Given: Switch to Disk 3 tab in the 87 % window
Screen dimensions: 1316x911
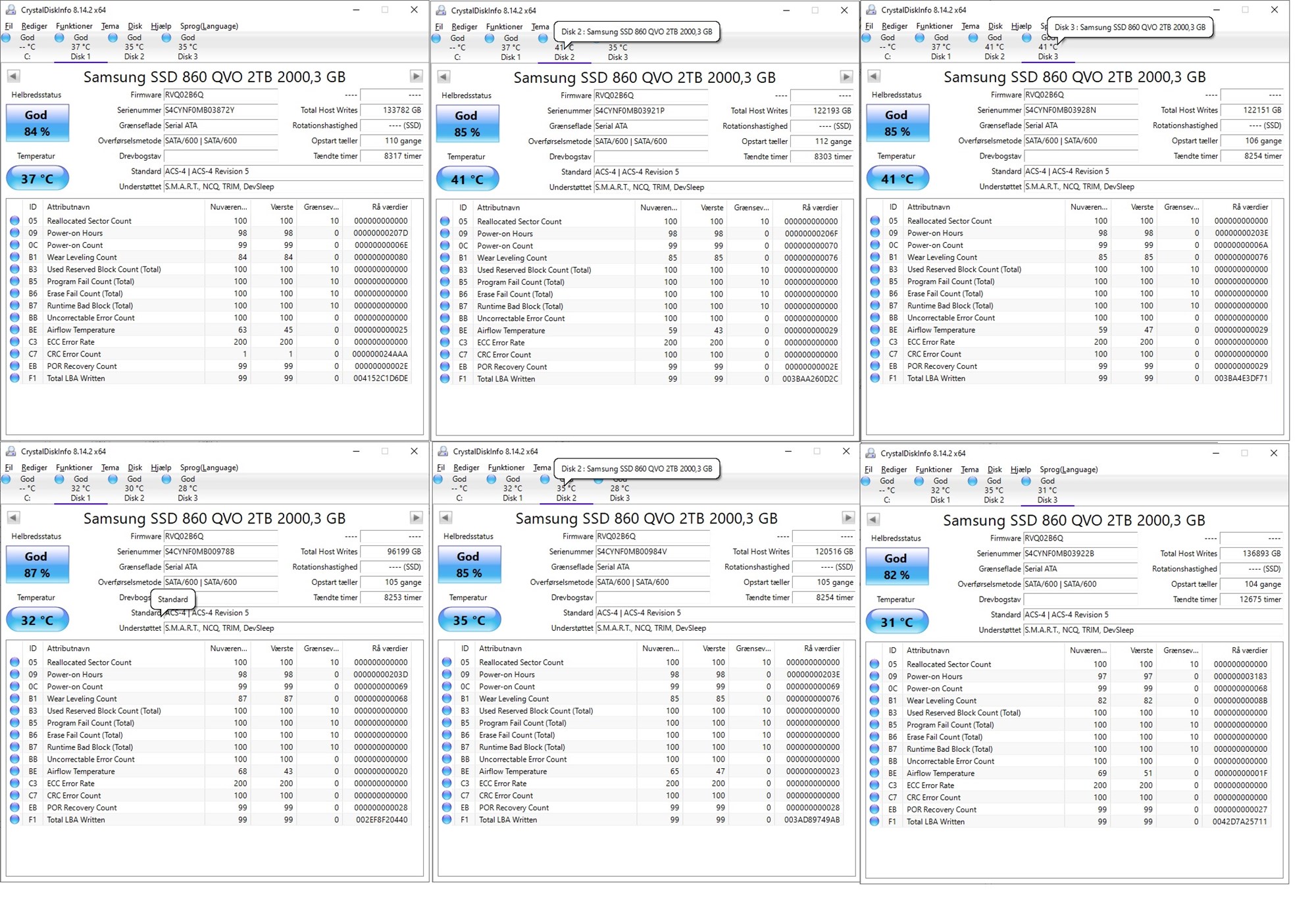Looking at the screenshot, I should (x=188, y=488).
